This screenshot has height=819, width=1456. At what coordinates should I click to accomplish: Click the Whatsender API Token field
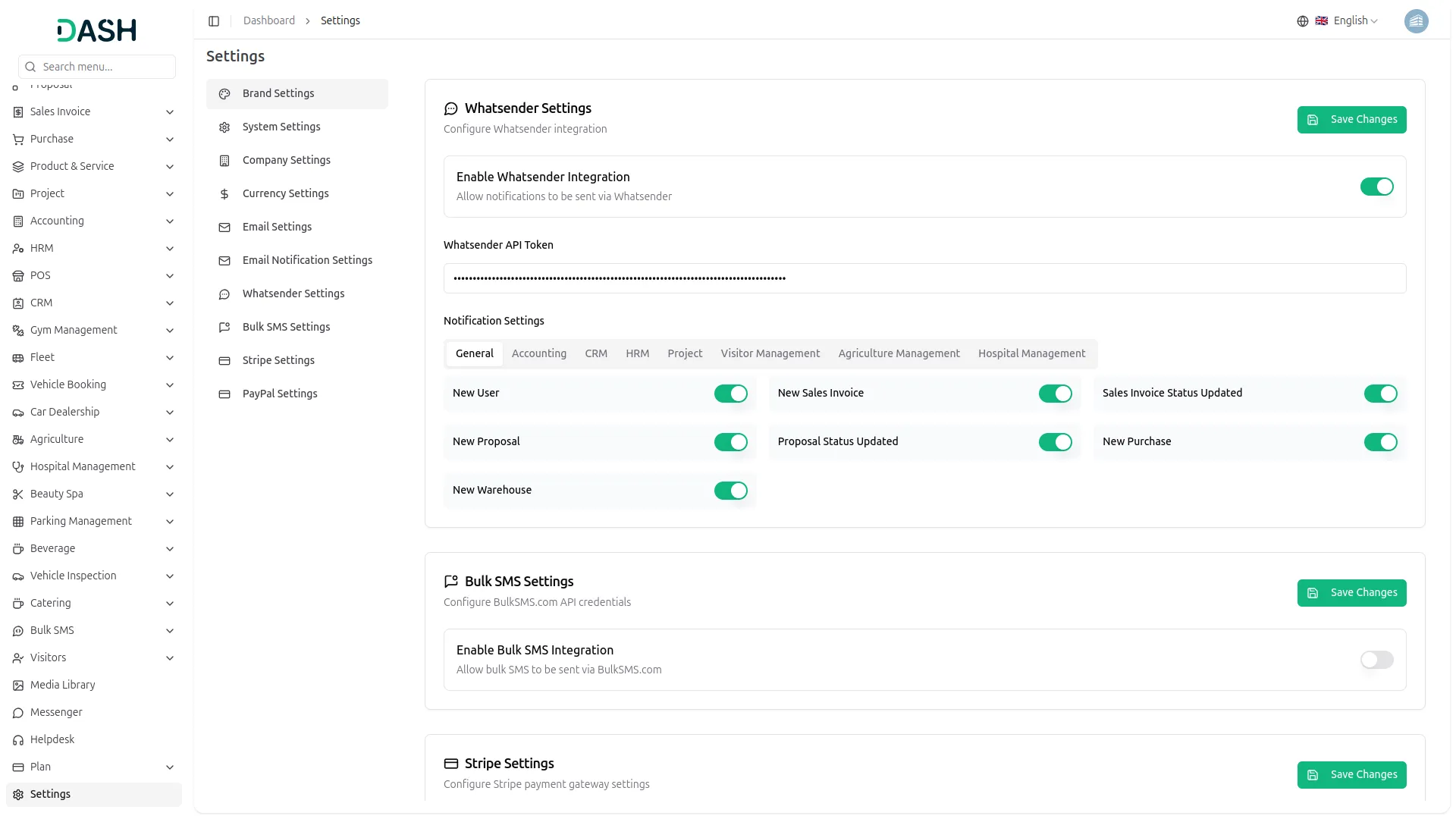coord(924,278)
